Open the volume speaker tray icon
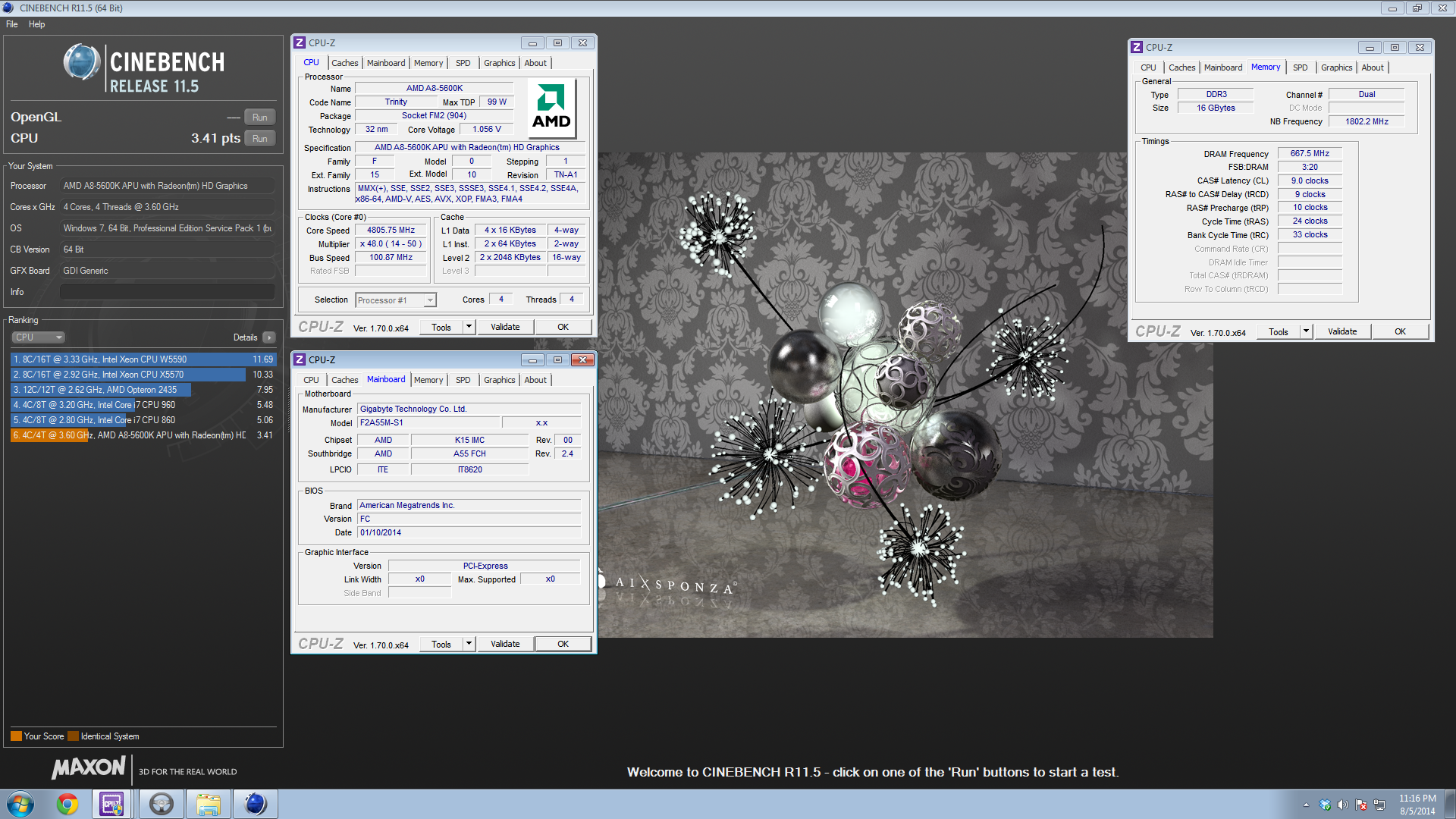The width and height of the screenshot is (1456, 819). 1343,805
